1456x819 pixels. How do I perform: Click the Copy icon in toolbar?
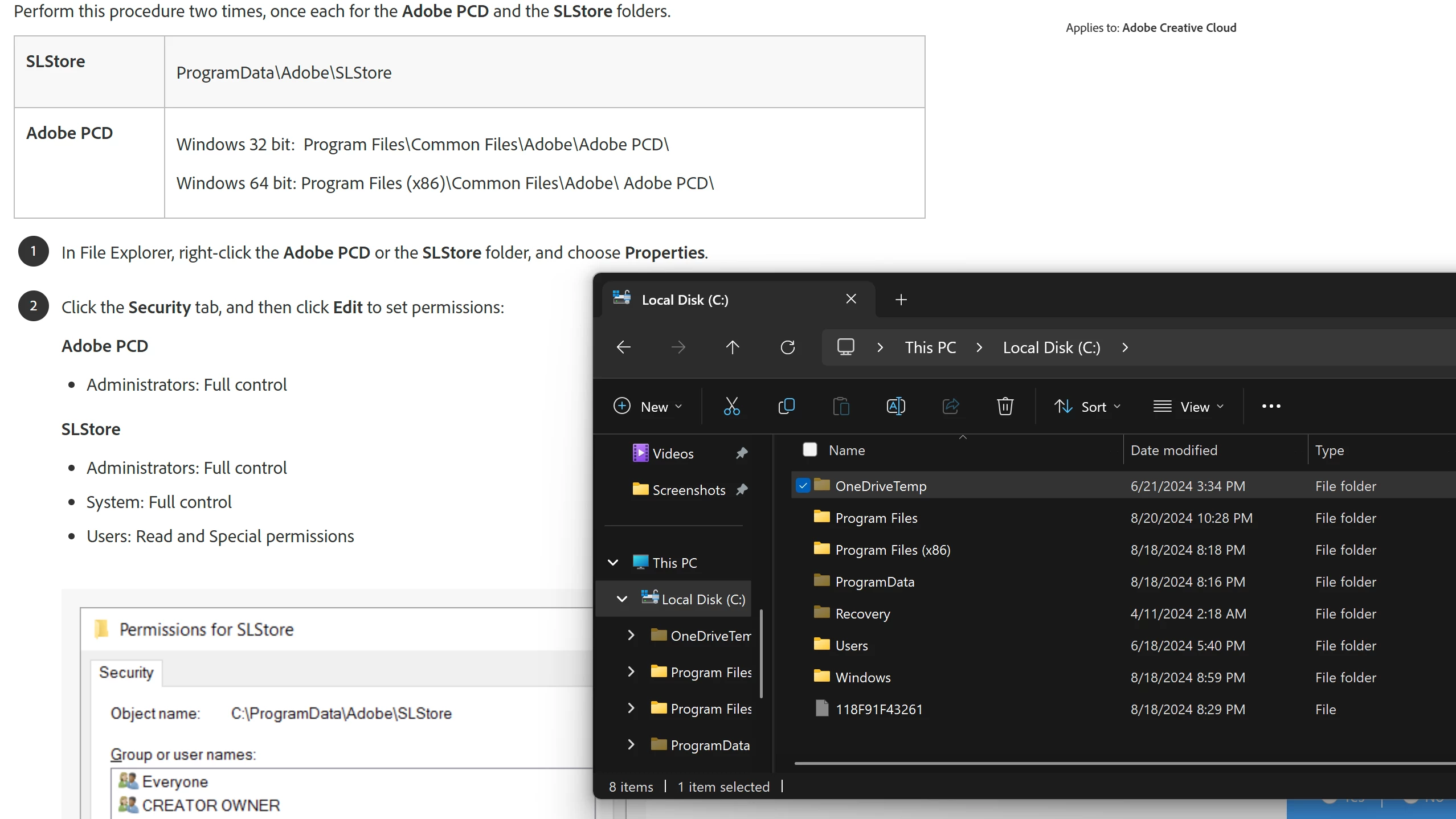point(786,406)
